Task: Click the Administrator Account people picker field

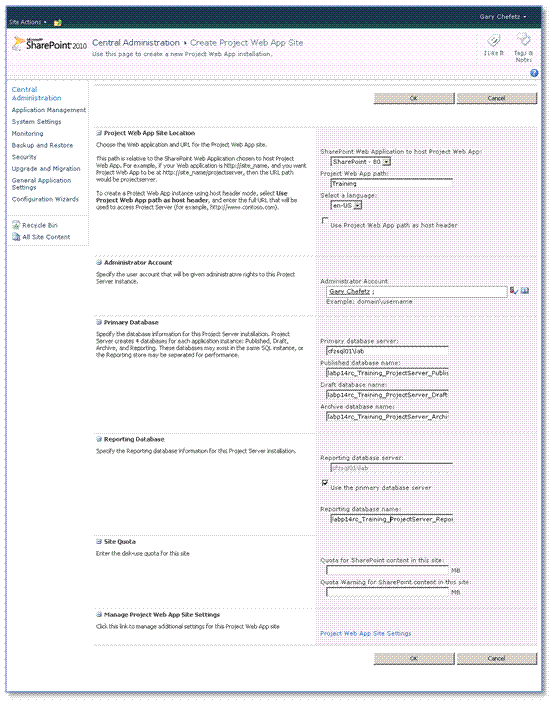Action: point(417,292)
